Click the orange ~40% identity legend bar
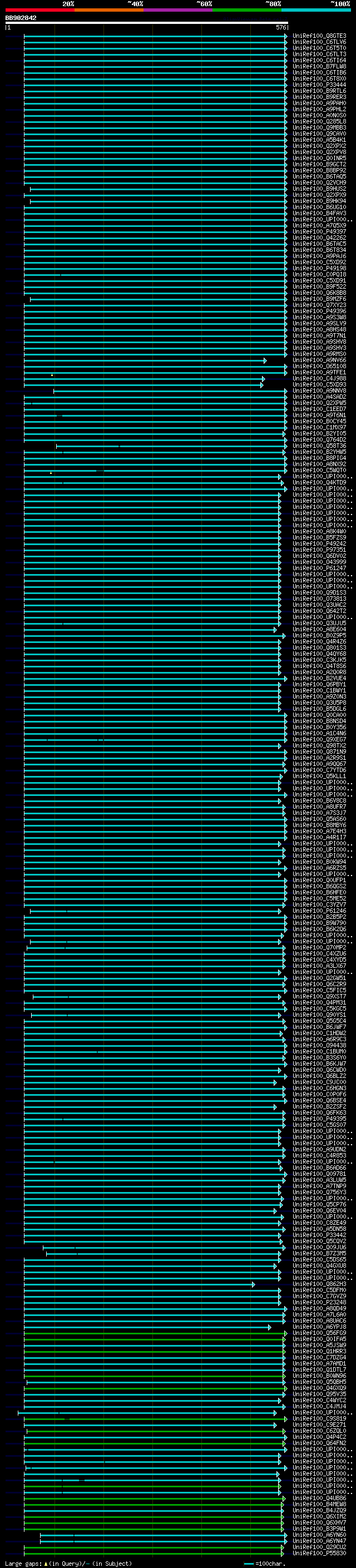The image size is (356, 1568). pyautogui.click(x=109, y=11)
